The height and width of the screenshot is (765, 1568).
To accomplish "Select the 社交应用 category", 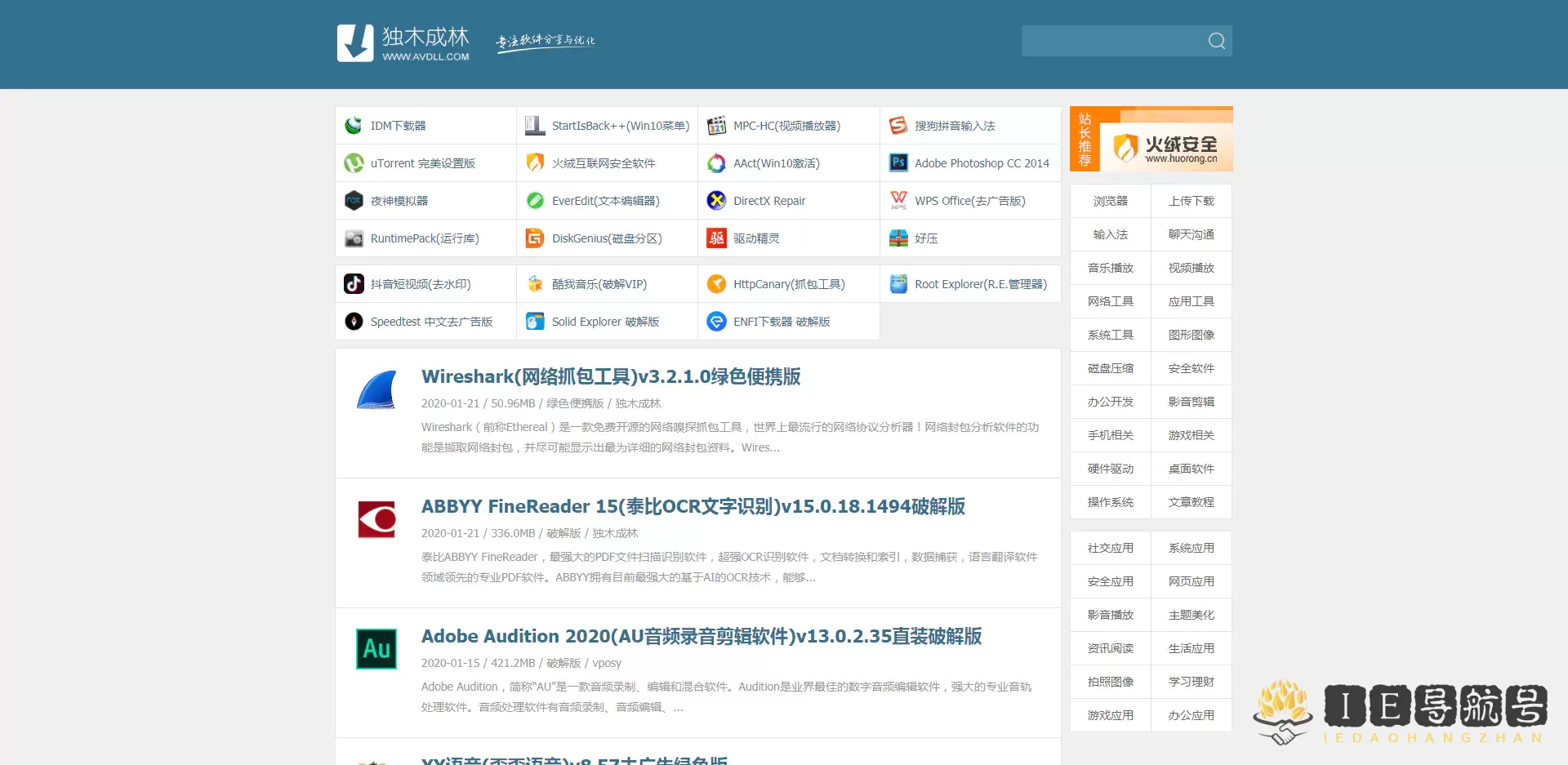I will pyautogui.click(x=1110, y=548).
